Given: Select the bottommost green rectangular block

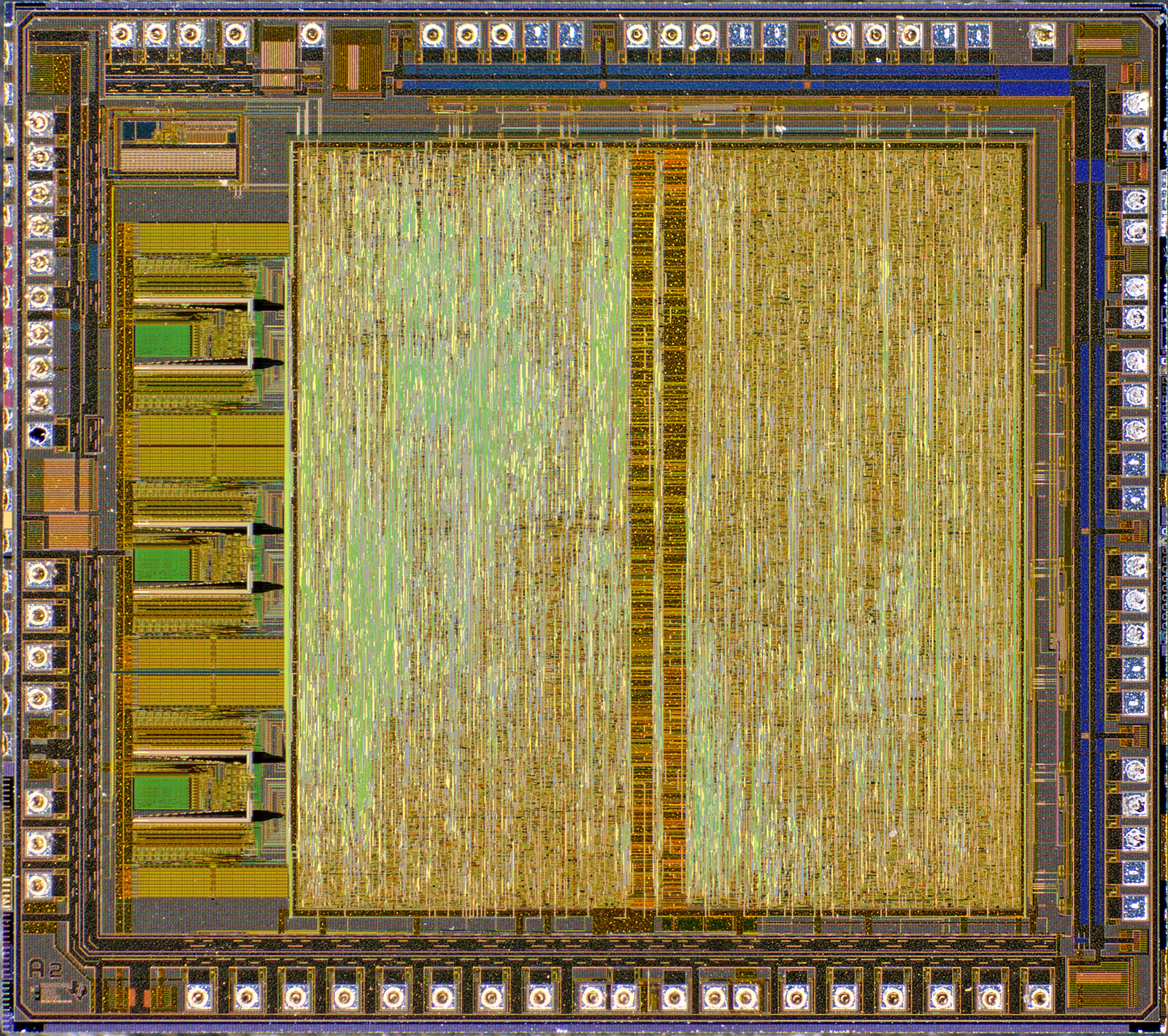Looking at the screenshot, I should [161, 792].
